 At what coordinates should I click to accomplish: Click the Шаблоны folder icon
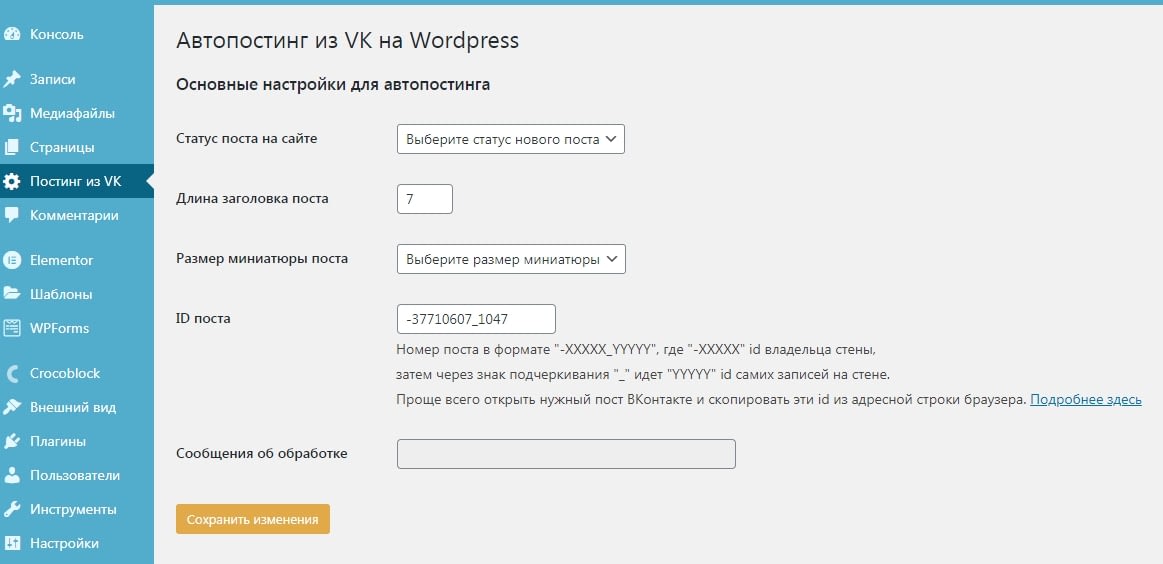pos(12,294)
